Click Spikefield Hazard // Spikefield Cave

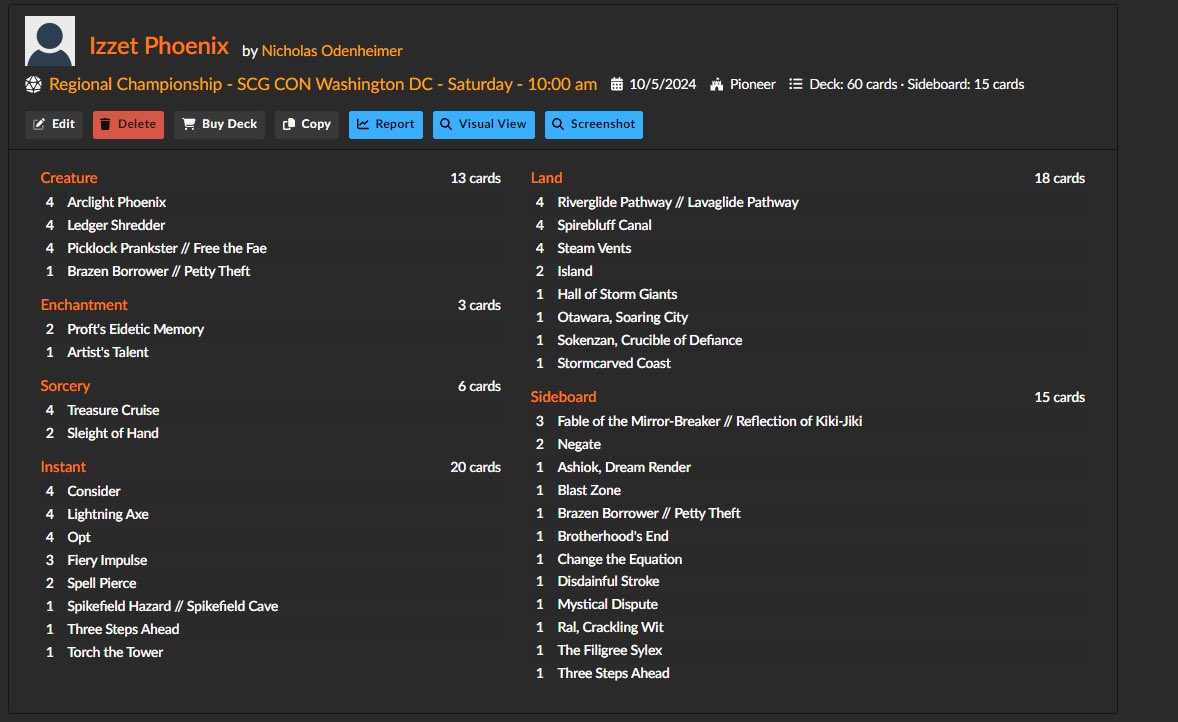(172, 606)
